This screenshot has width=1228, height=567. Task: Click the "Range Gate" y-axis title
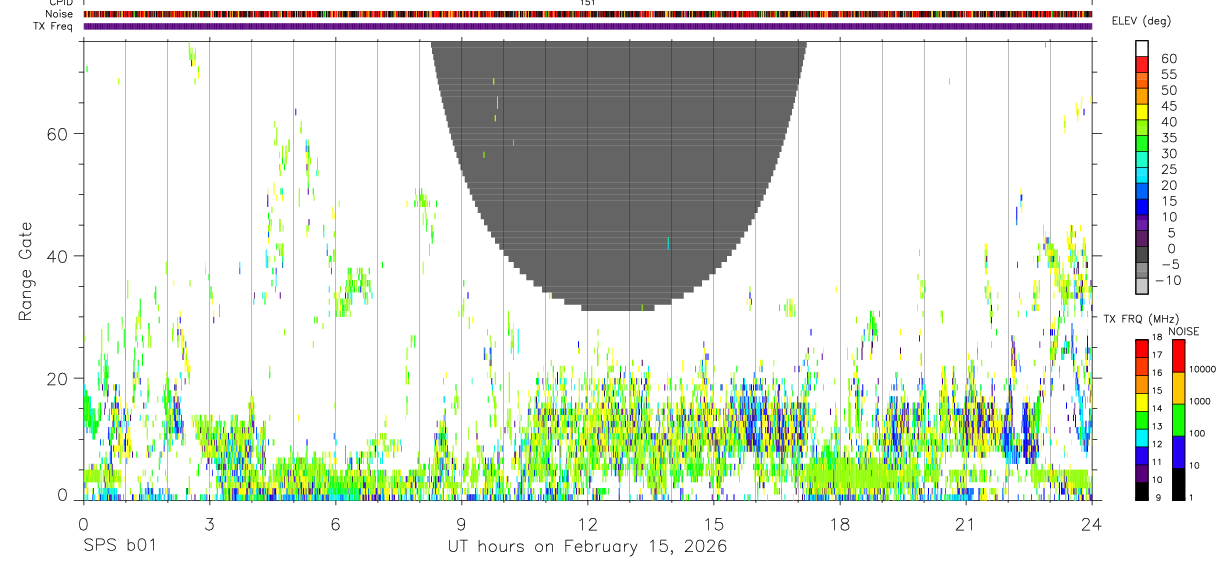pos(25,271)
